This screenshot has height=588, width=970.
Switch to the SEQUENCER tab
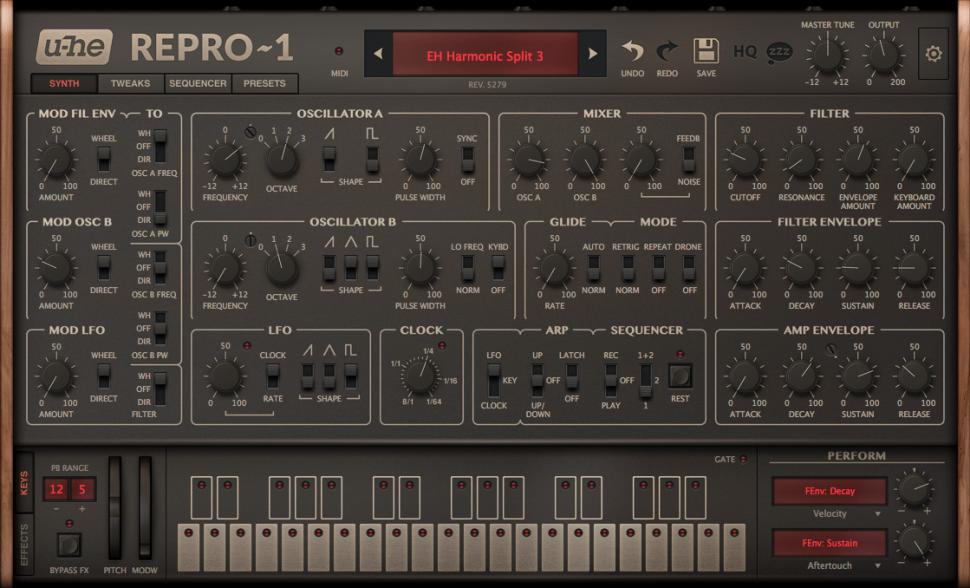pos(197,84)
